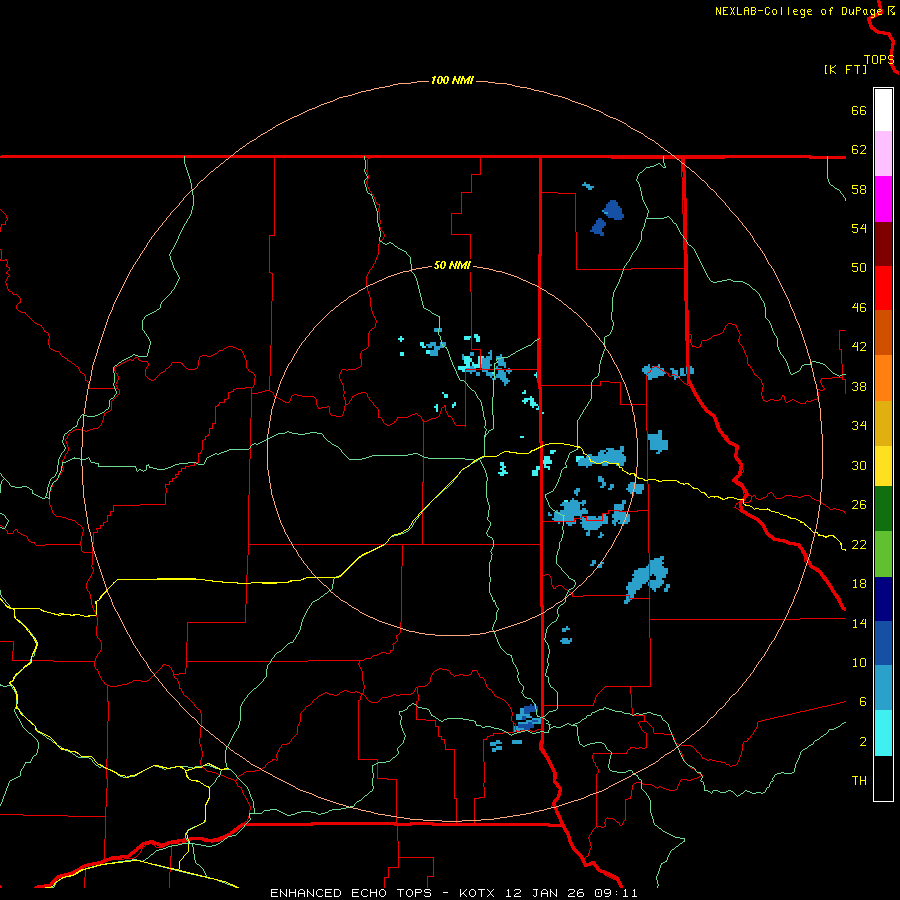Click the KOTX radar site identifier

(479, 893)
